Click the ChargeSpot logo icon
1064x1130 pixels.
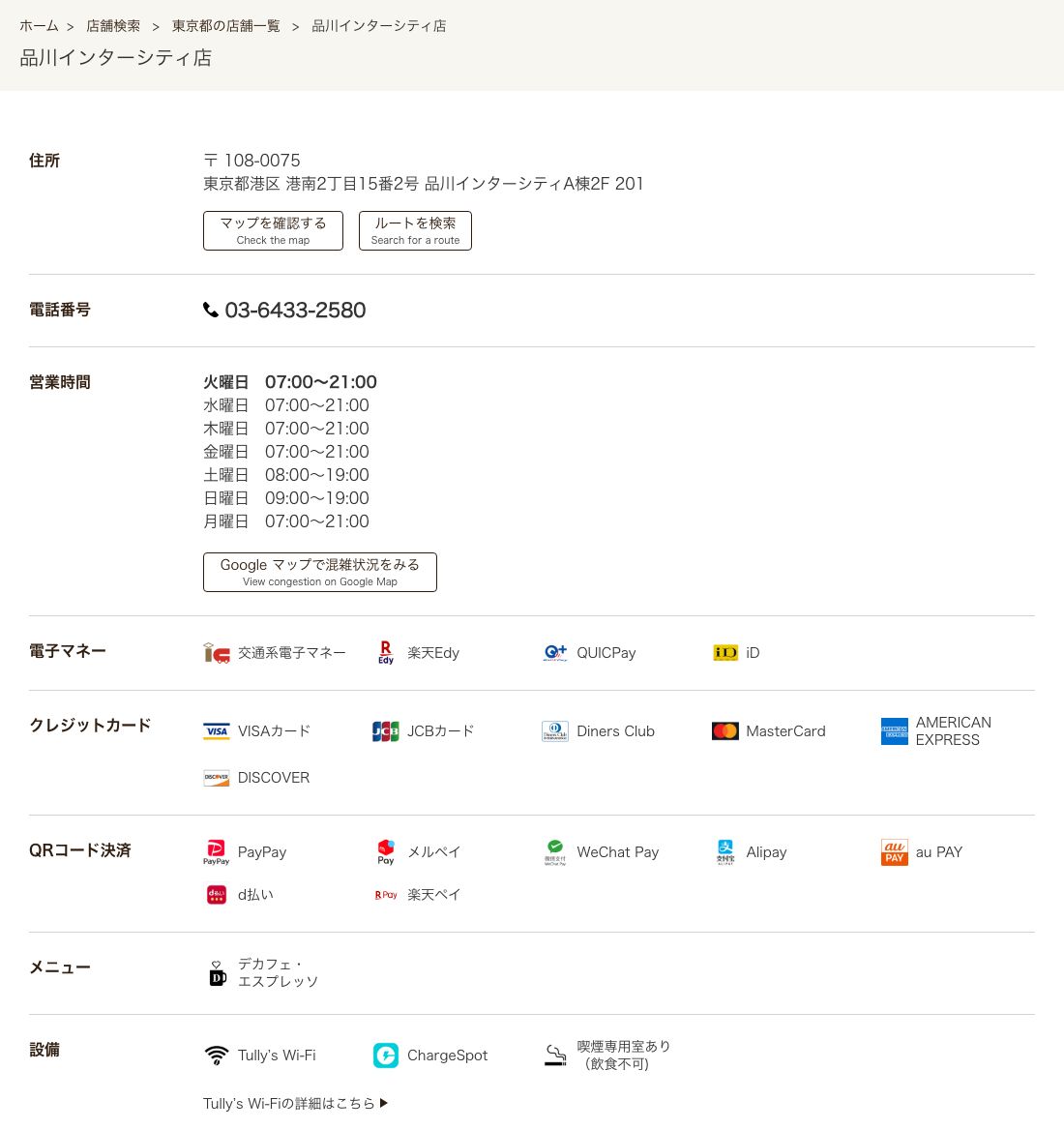click(x=386, y=1056)
